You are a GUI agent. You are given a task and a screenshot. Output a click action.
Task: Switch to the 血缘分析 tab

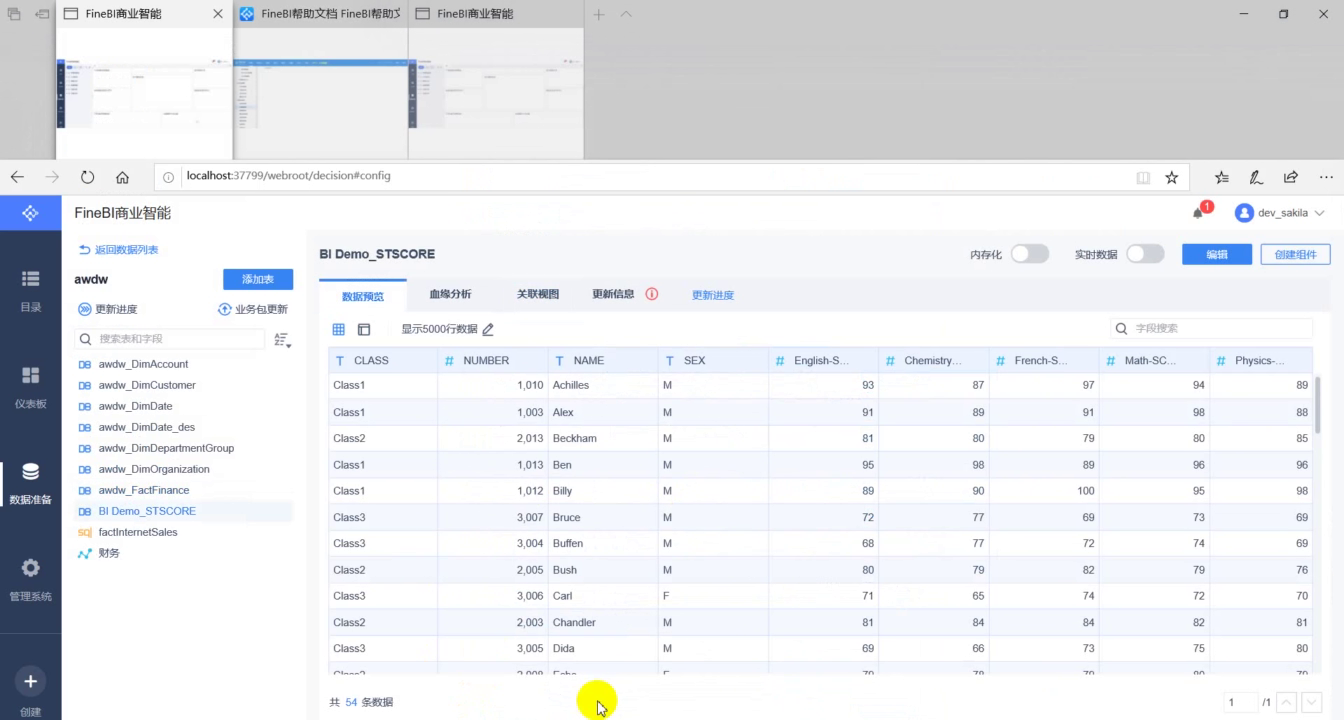click(x=450, y=294)
